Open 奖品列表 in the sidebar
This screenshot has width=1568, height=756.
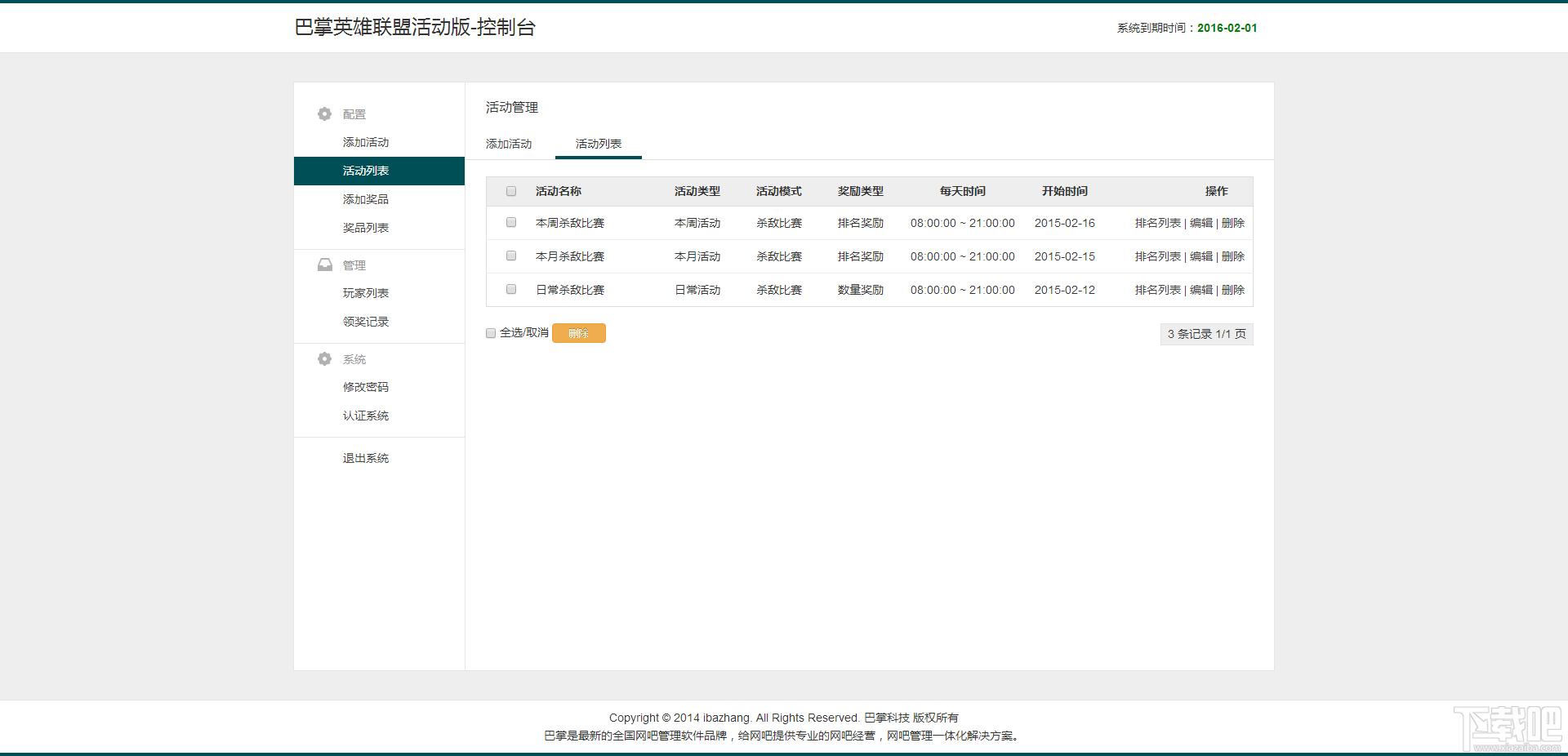click(366, 228)
